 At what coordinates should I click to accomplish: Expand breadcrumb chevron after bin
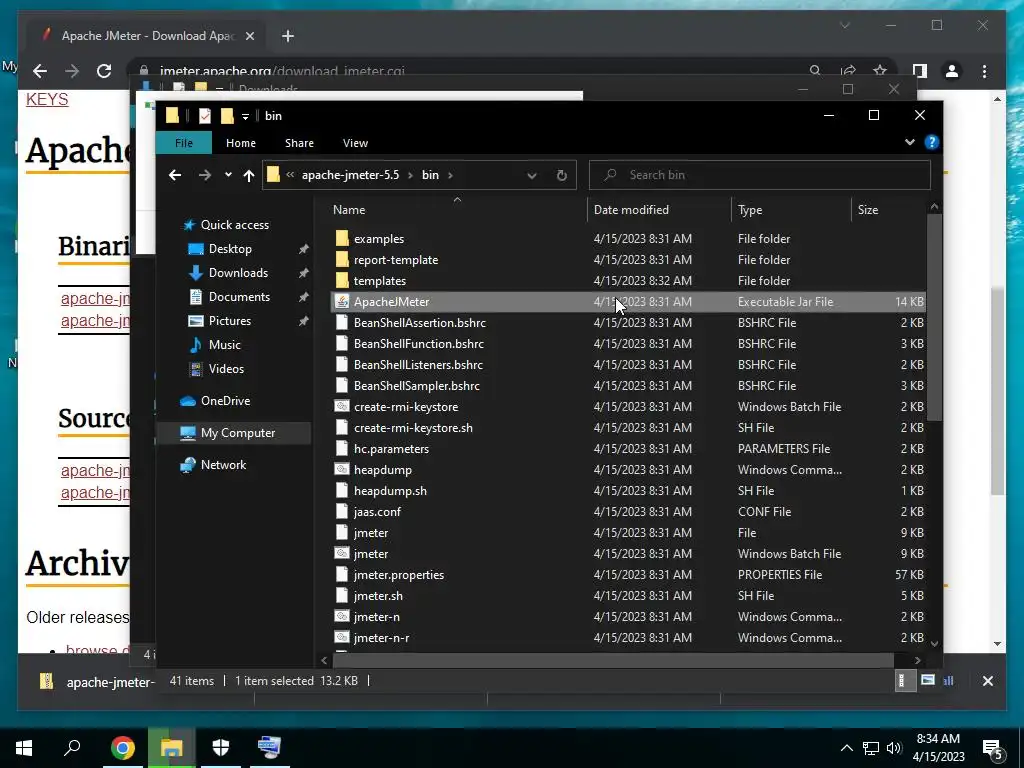[x=451, y=175]
